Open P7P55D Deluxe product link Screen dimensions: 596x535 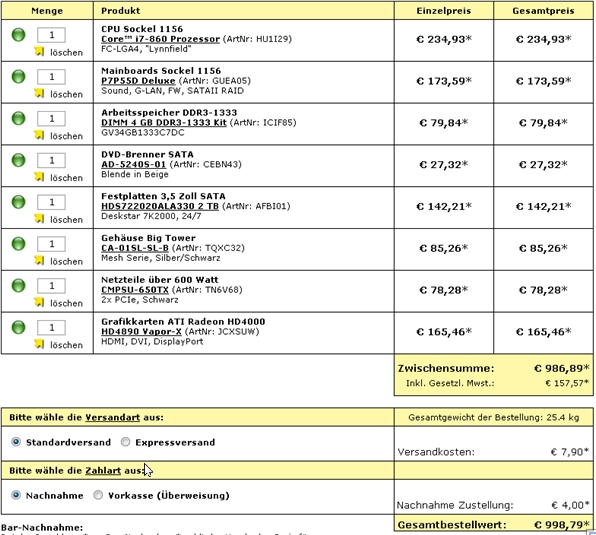(138, 81)
